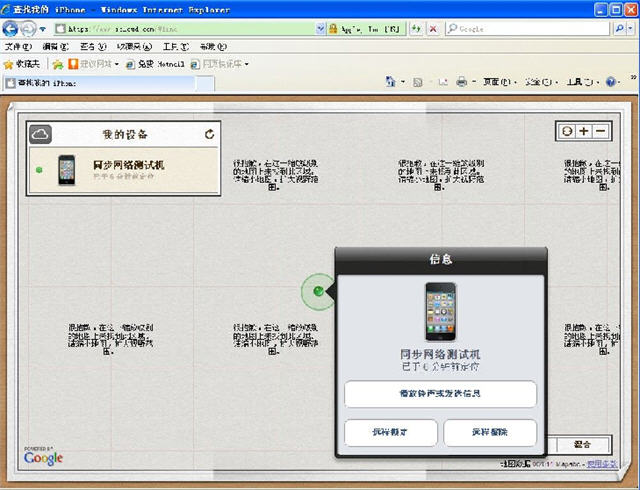This screenshot has height=490, width=640.
Task: Click the 收藏夹 favorites star button
Action: 22,64
